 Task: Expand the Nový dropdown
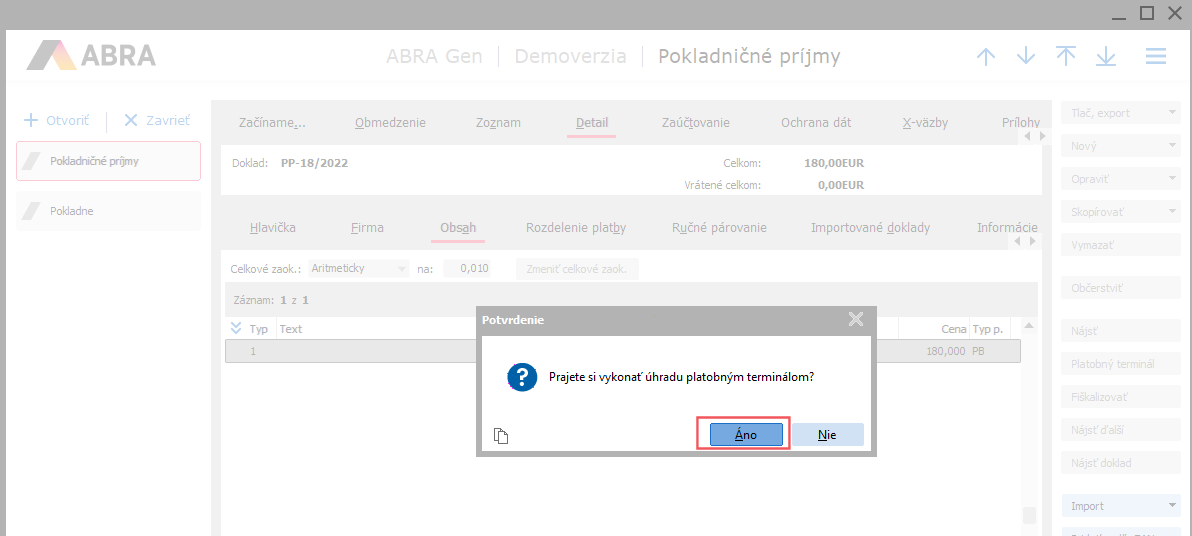click(x=1120, y=146)
